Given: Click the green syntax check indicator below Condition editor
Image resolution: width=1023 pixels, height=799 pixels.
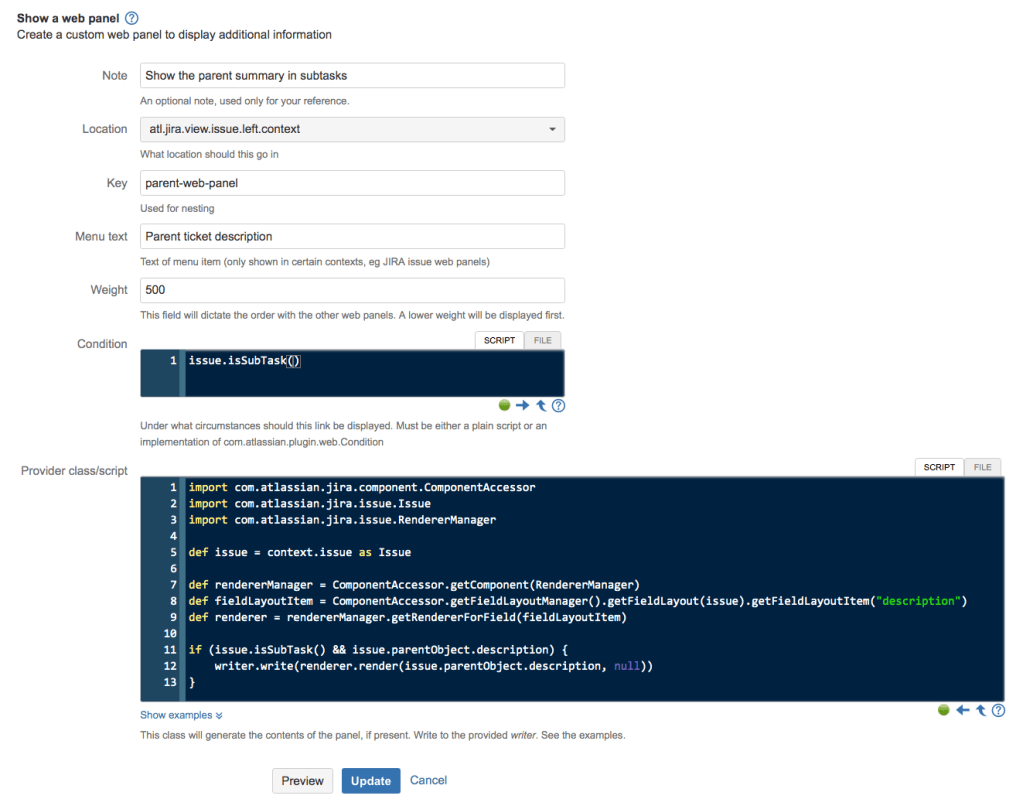Looking at the screenshot, I should tap(503, 405).
